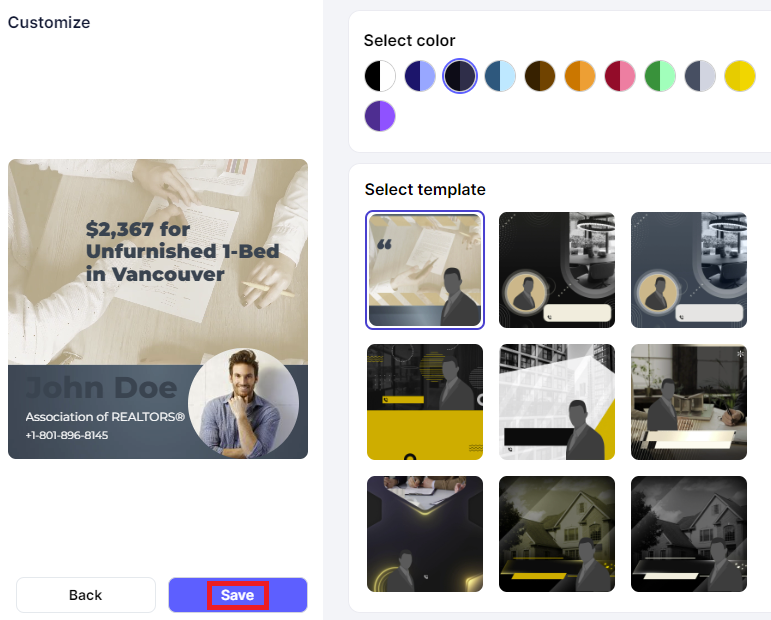Choose the black conference room template
Image resolution: width=771 pixels, height=620 pixels.
(557, 270)
